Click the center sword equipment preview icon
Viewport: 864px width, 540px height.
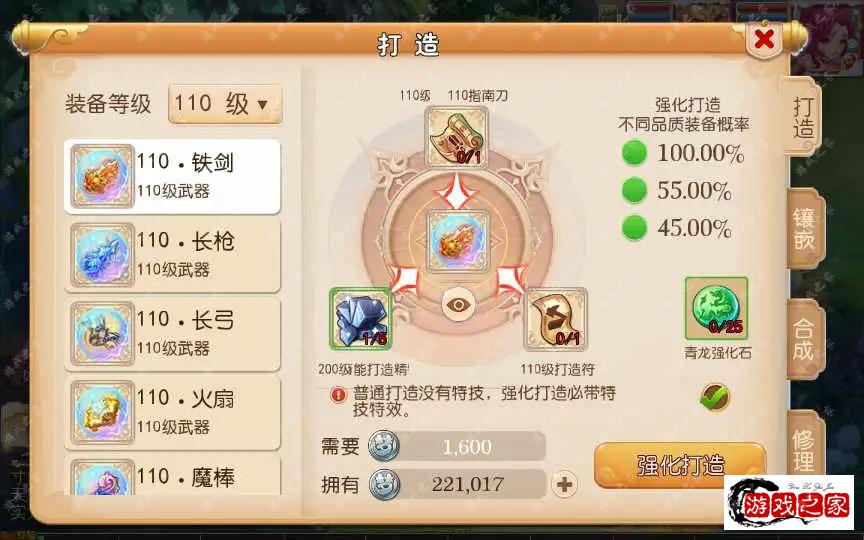pyautogui.click(x=457, y=241)
